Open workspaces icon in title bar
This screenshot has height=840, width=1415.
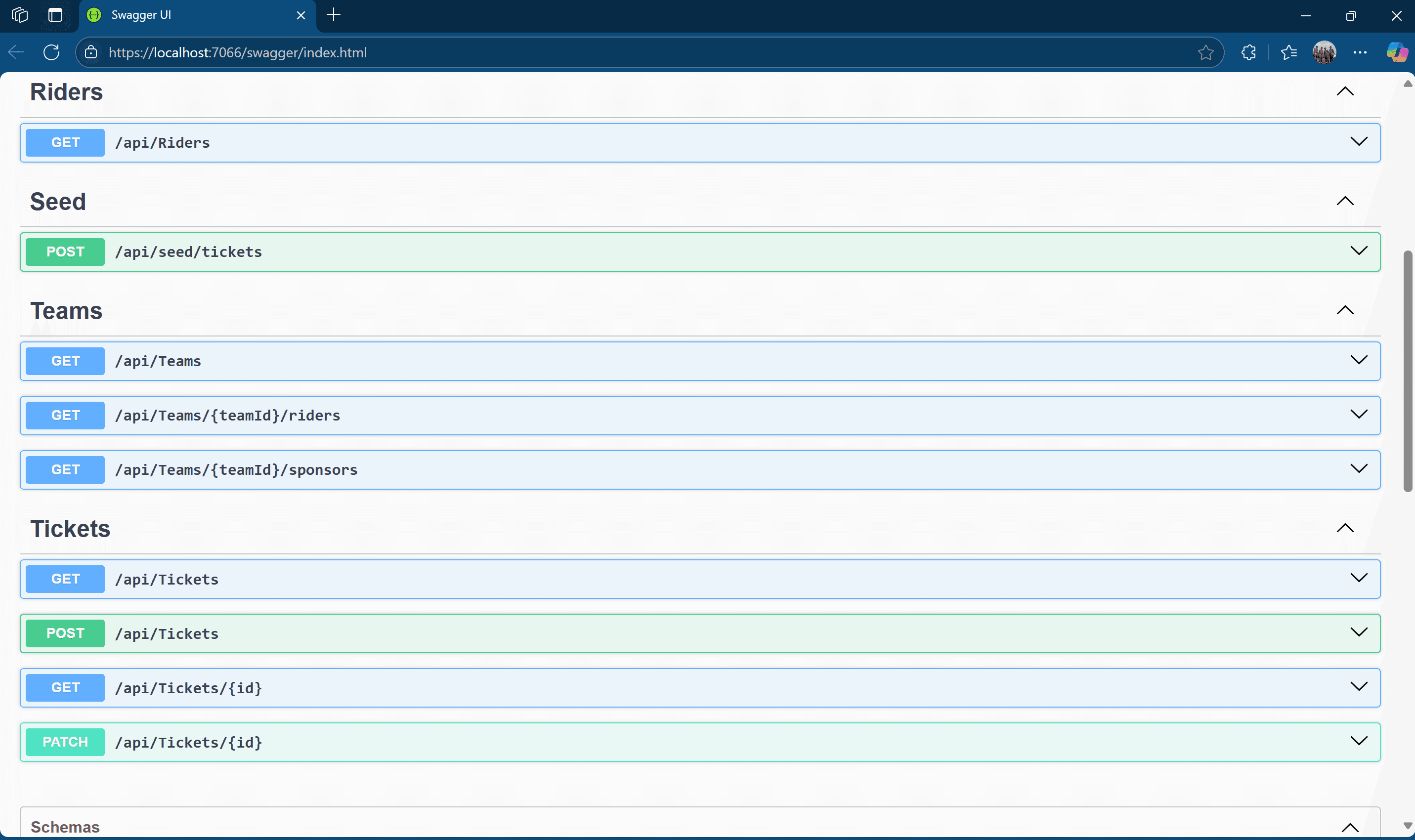pyautogui.click(x=20, y=15)
